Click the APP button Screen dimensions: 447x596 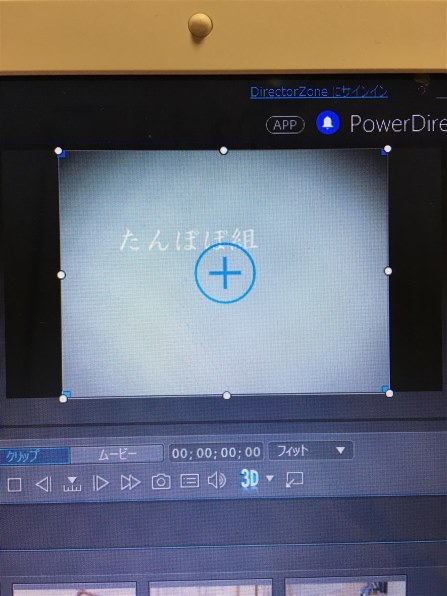(x=285, y=125)
